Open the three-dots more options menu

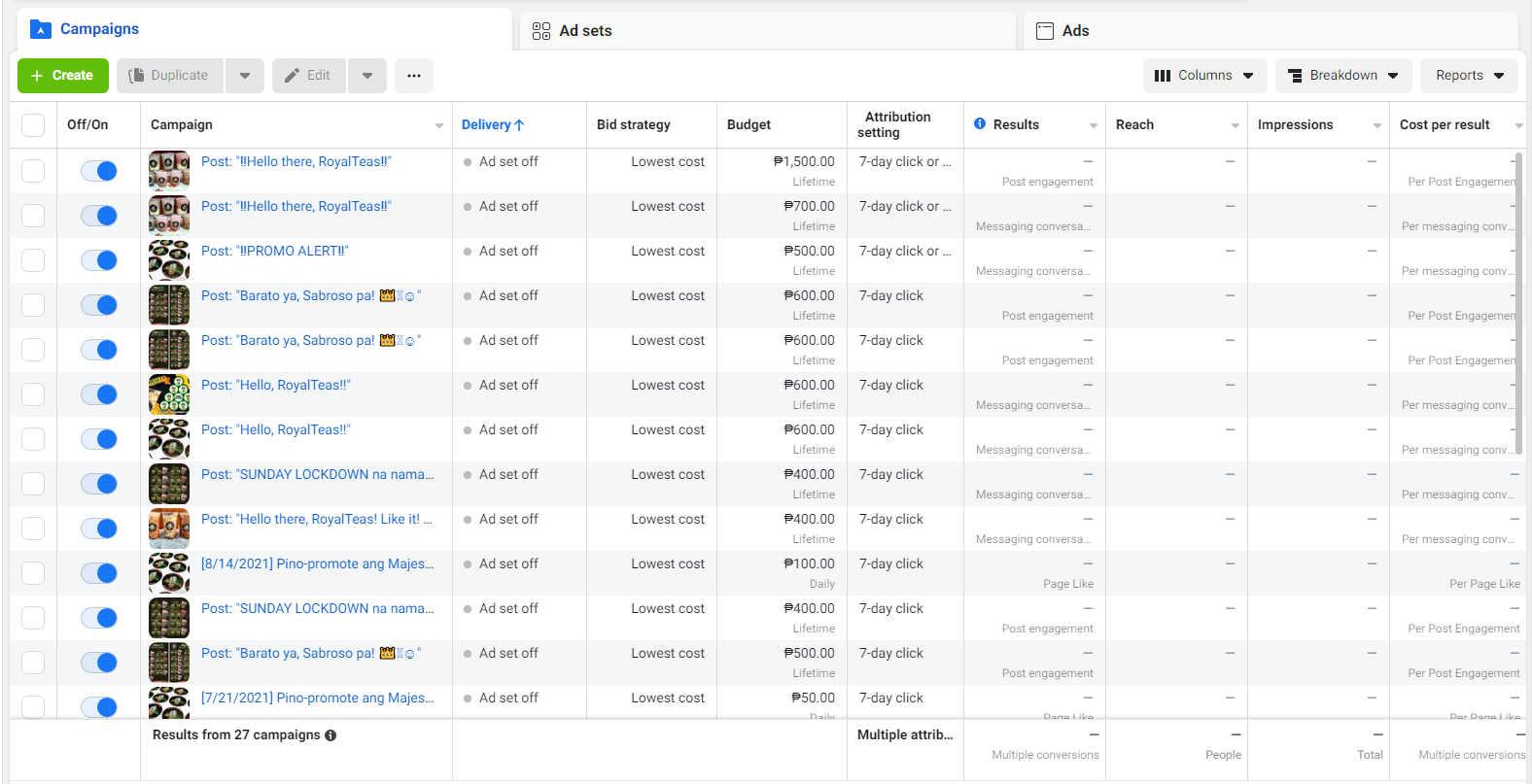point(414,76)
